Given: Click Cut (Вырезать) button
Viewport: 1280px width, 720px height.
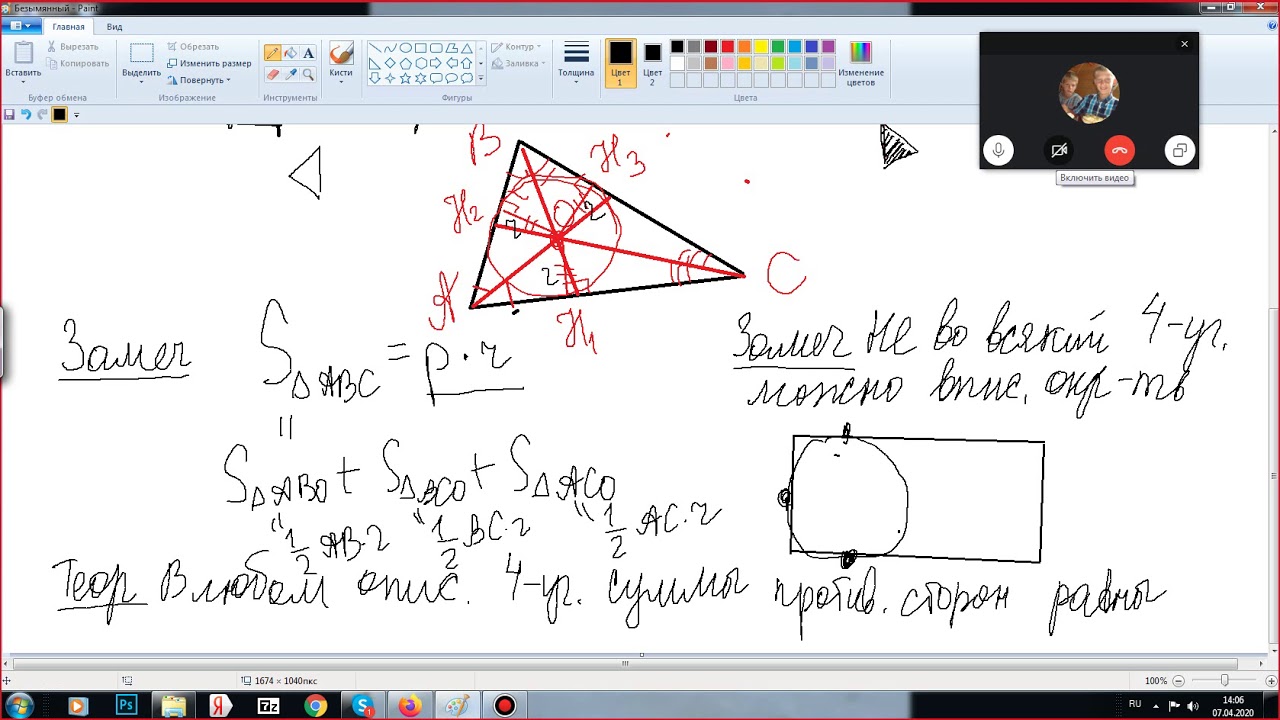Looking at the screenshot, I should tap(72, 47).
